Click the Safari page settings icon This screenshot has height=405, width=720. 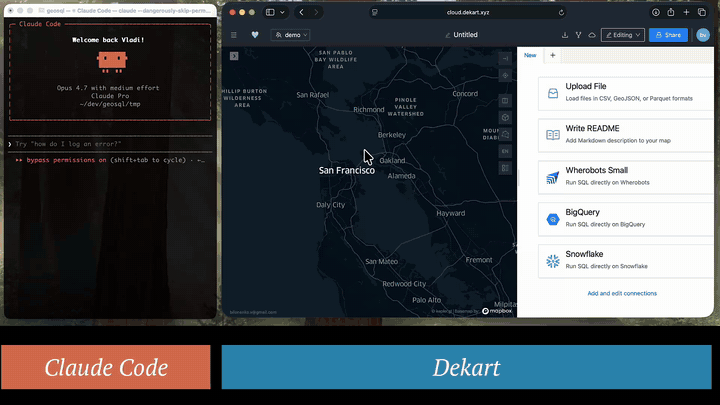point(375,12)
